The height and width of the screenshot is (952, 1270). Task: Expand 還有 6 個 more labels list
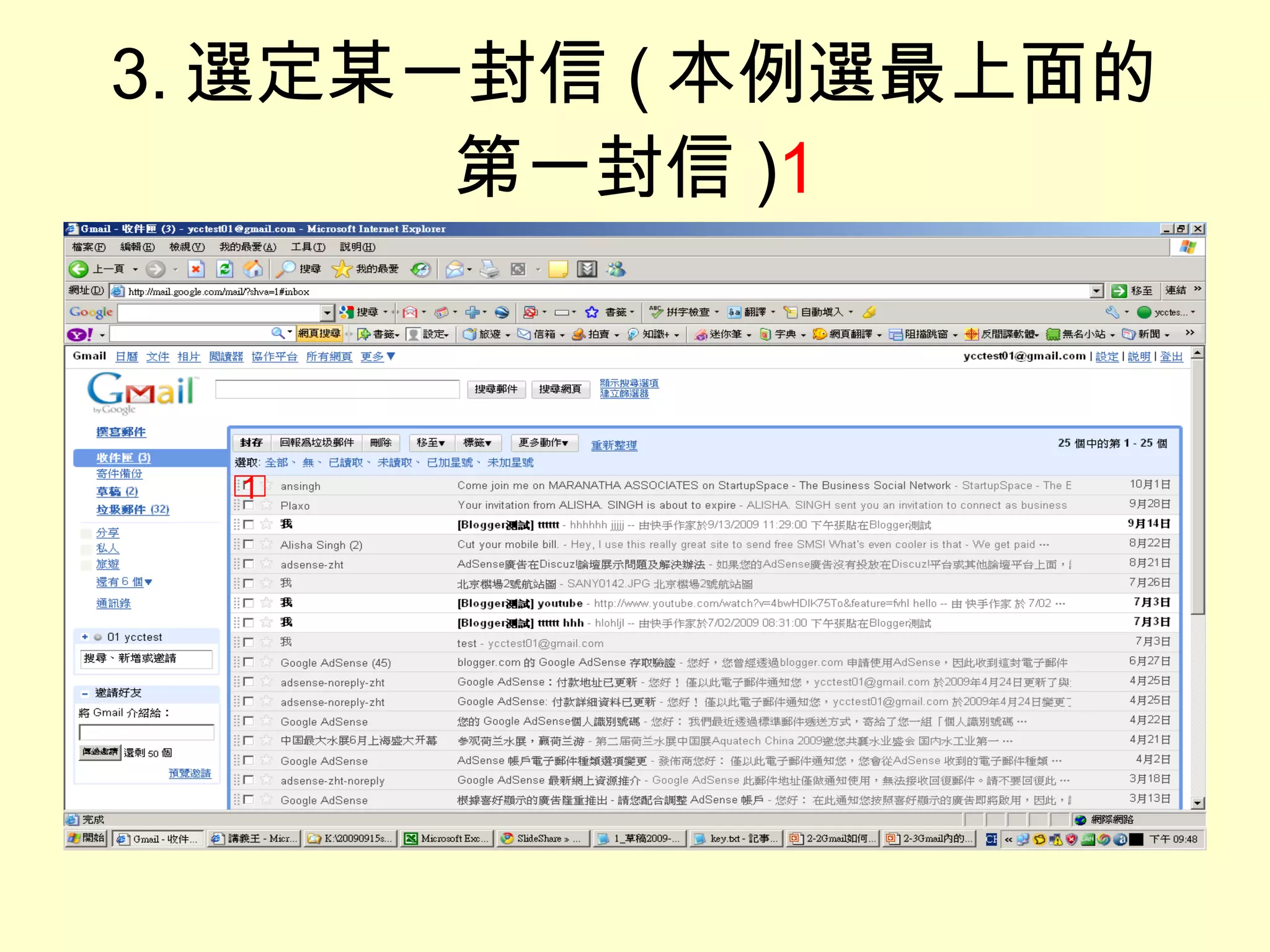(x=124, y=582)
